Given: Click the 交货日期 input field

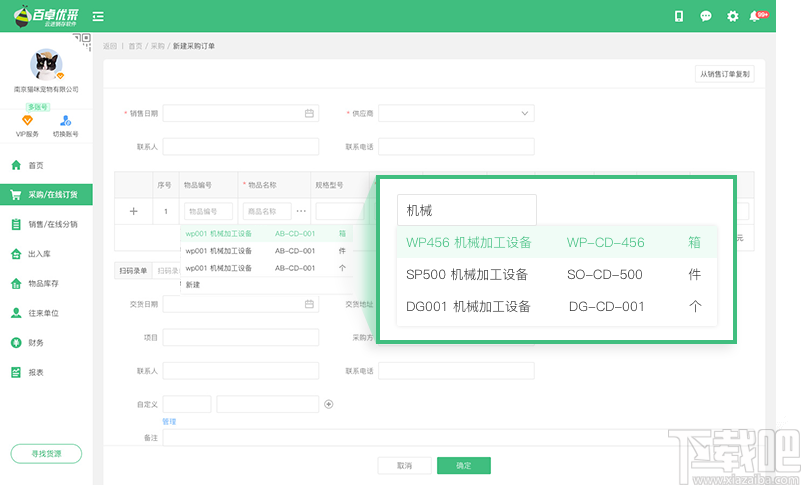Looking at the screenshot, I should tap(241, 304).
